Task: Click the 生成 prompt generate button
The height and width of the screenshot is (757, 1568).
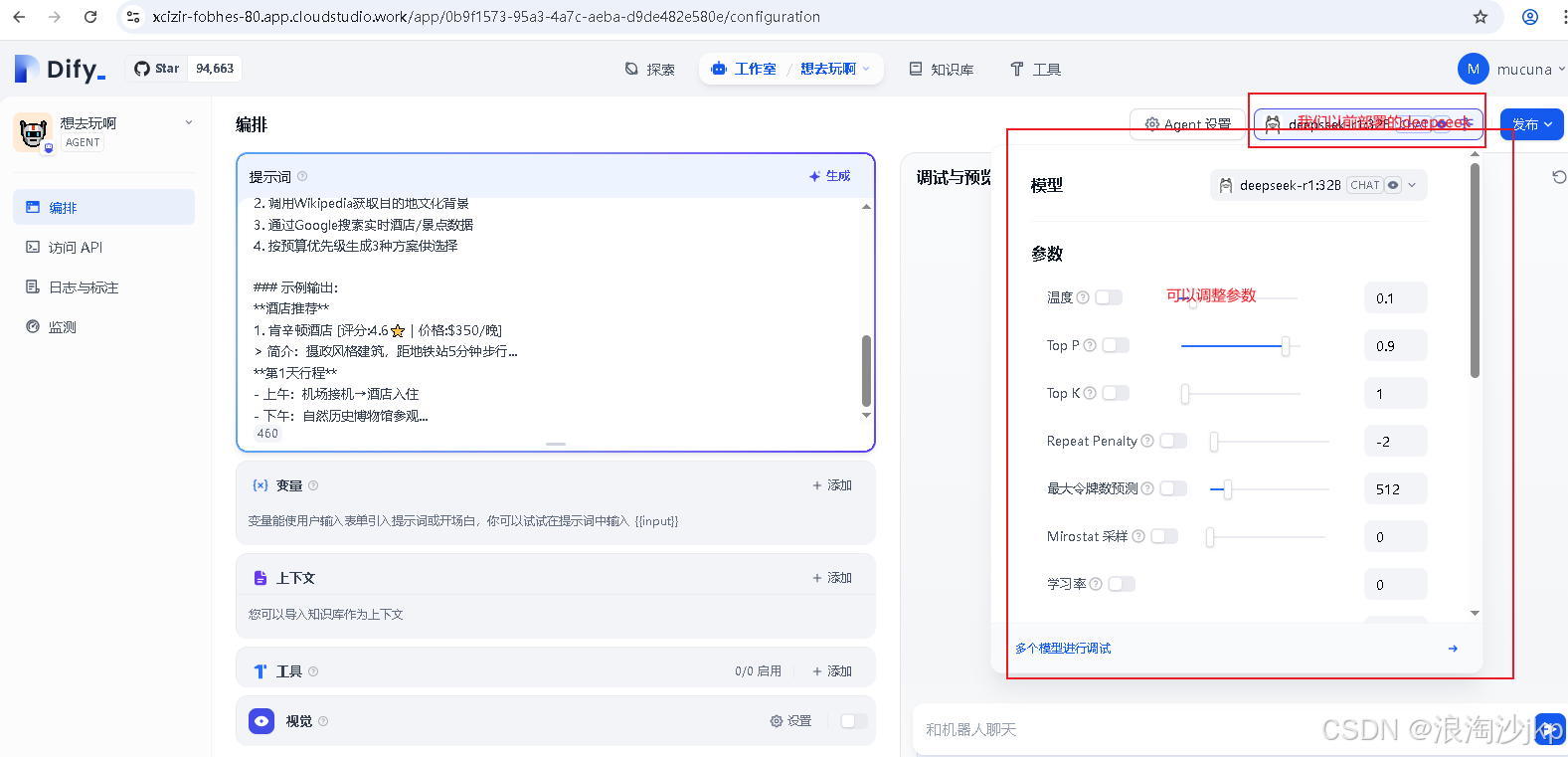Action: [x=830, y=176]
